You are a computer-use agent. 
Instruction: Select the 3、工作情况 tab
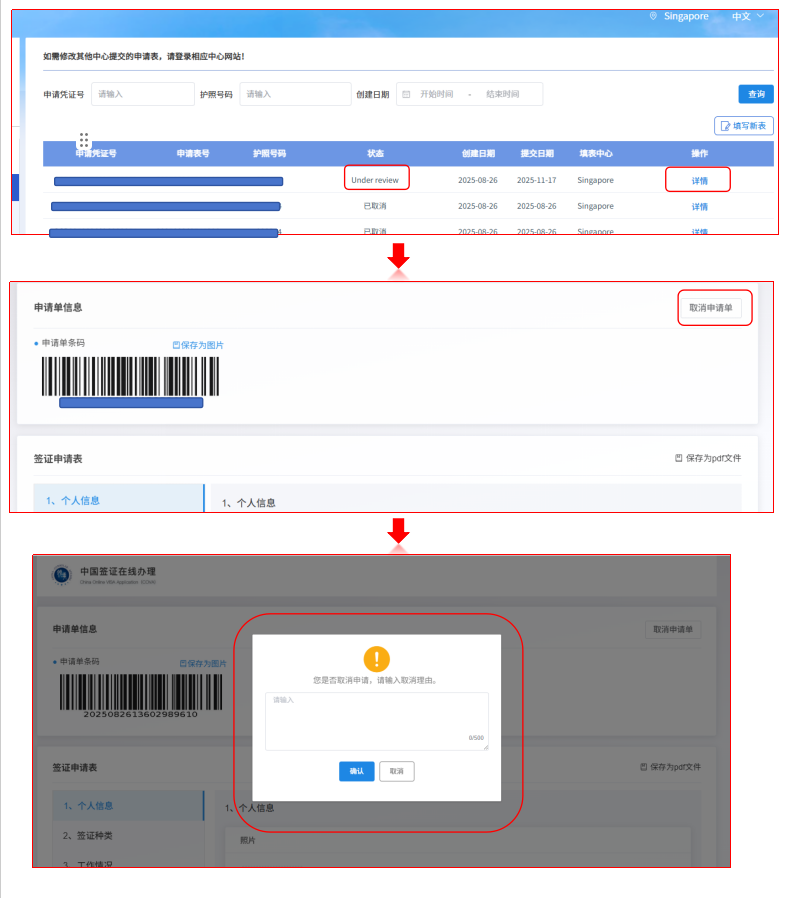click(x=95, y=863)
